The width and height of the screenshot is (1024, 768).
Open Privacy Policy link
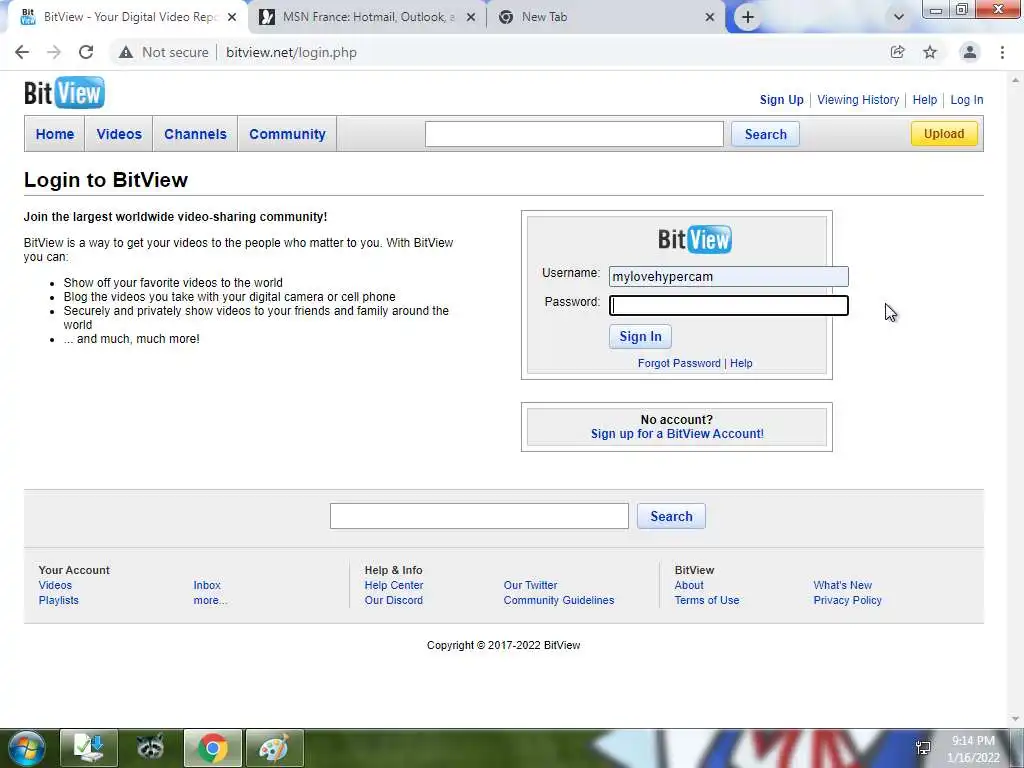pyautogui.click(x=847, y=600)
